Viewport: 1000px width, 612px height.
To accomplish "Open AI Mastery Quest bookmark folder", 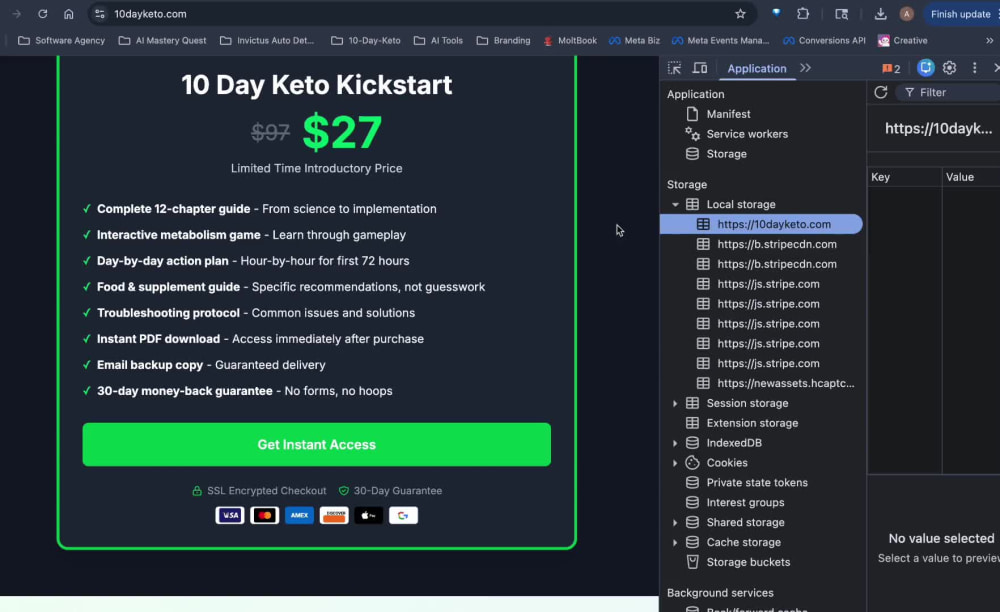I will pos(163,40).
